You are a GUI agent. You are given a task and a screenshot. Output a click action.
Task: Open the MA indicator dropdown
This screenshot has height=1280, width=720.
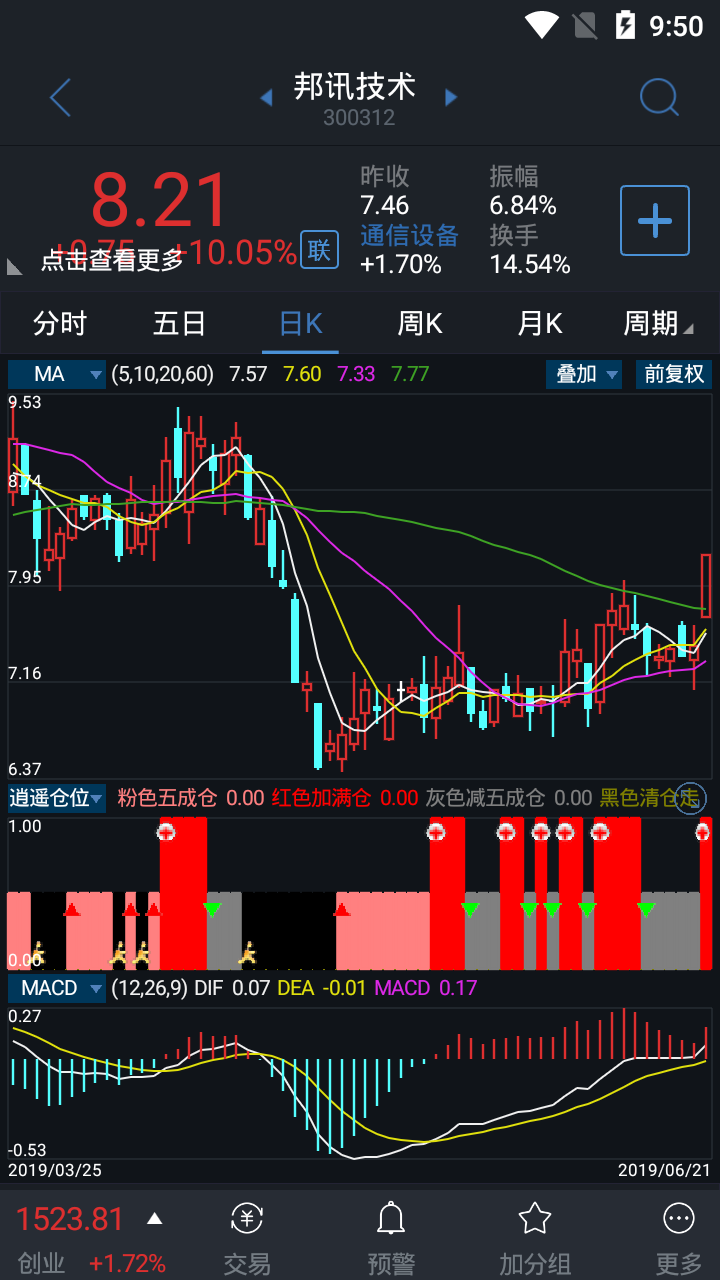[57, 374]
